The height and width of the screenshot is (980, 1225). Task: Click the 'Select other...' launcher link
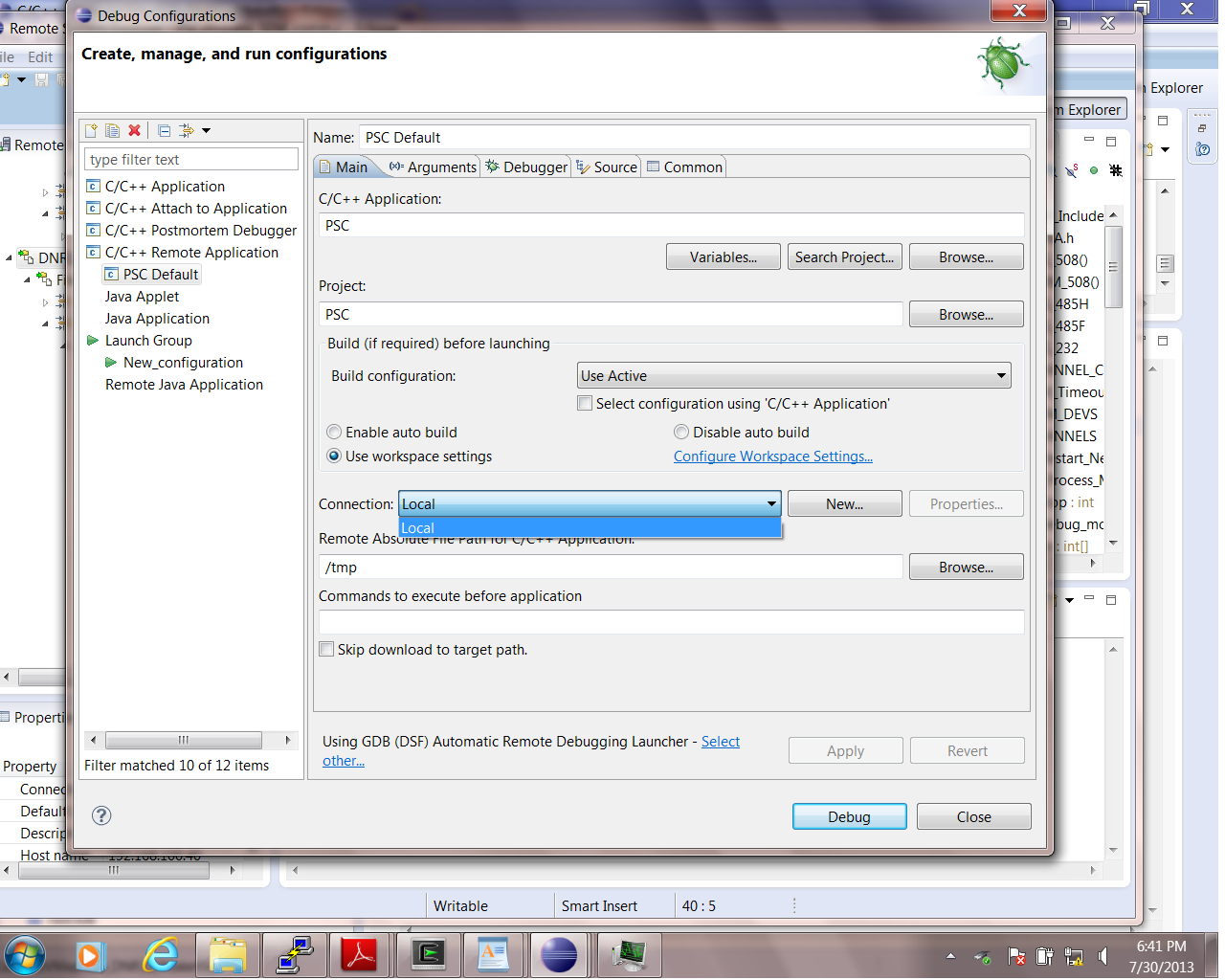point(721,742)
